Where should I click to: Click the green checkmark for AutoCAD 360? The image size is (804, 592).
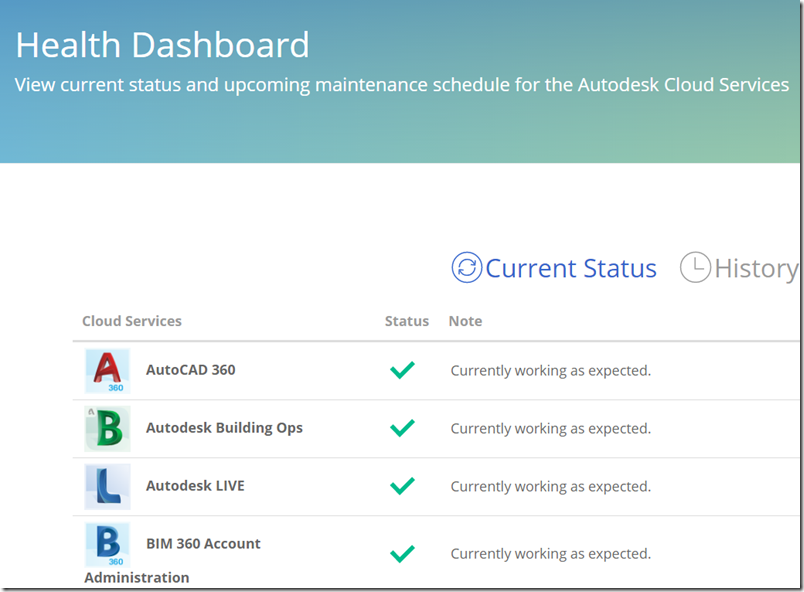click(403, 370)
